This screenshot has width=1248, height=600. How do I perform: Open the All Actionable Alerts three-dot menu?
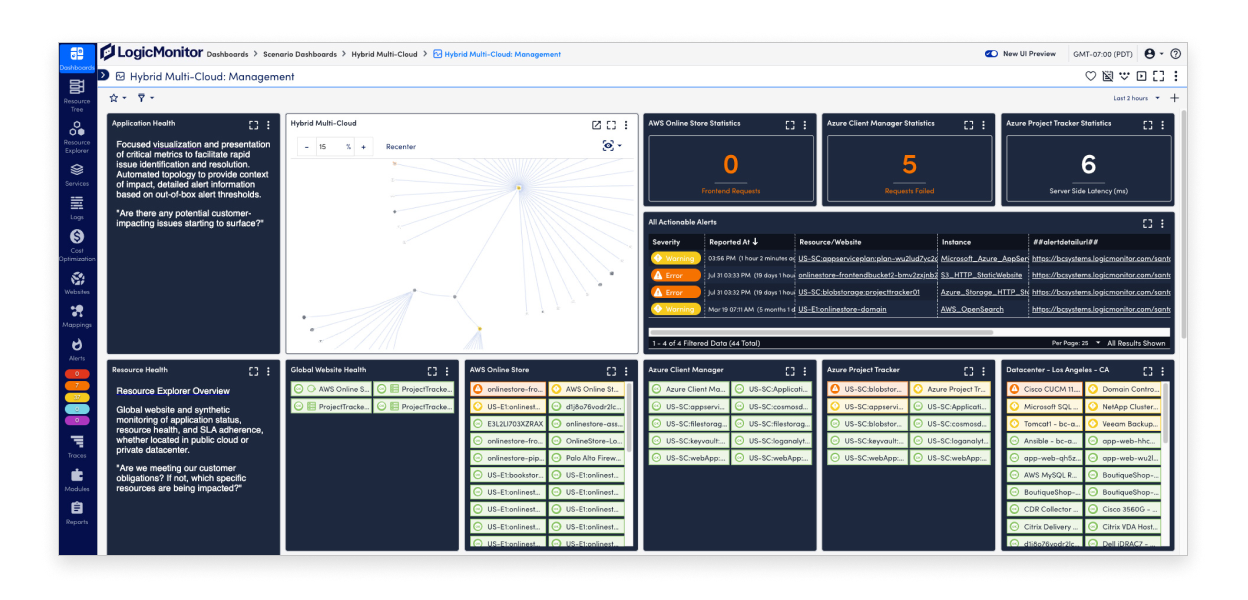coord(1161,223)
